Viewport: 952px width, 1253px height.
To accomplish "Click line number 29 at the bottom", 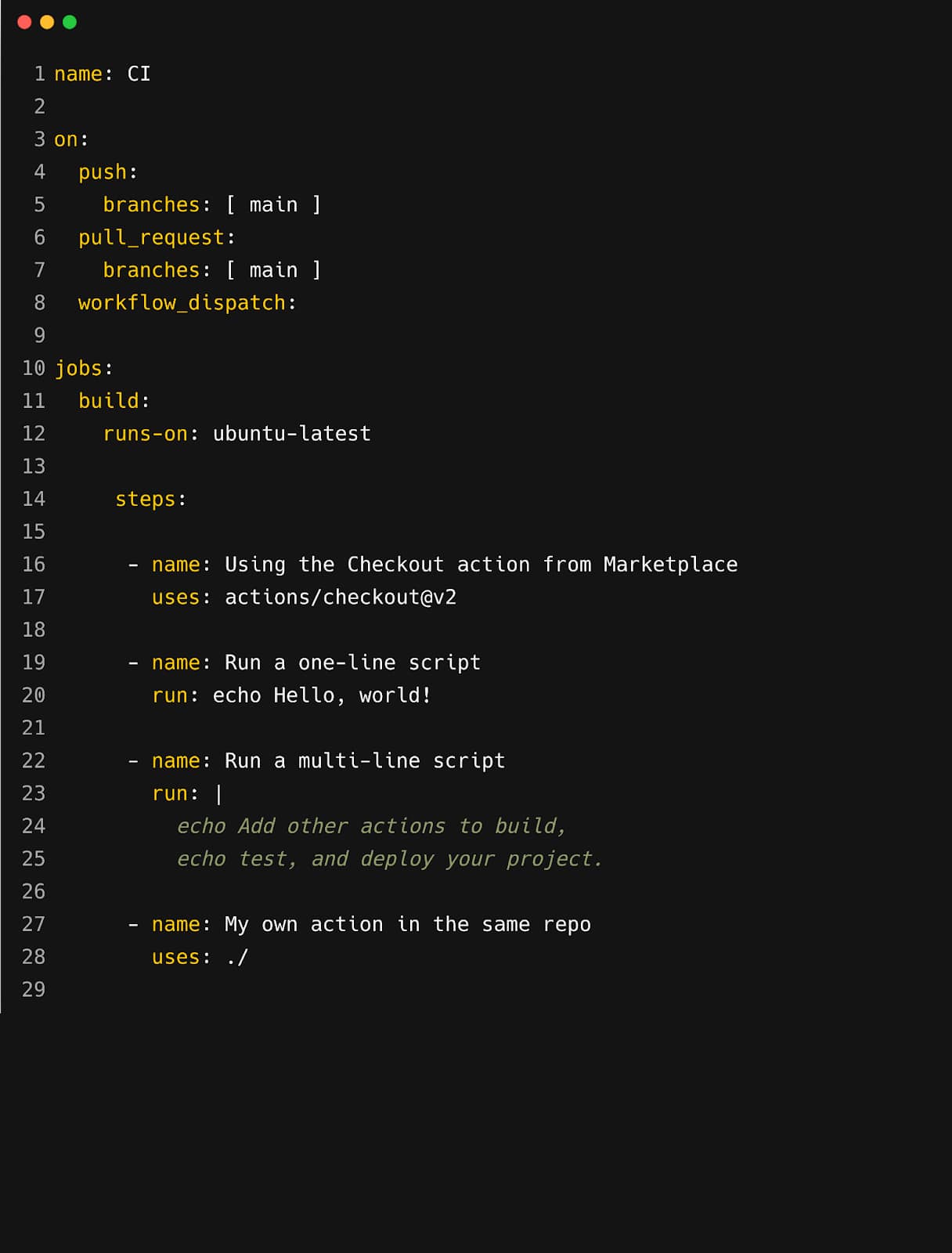I will click(34, 990).
